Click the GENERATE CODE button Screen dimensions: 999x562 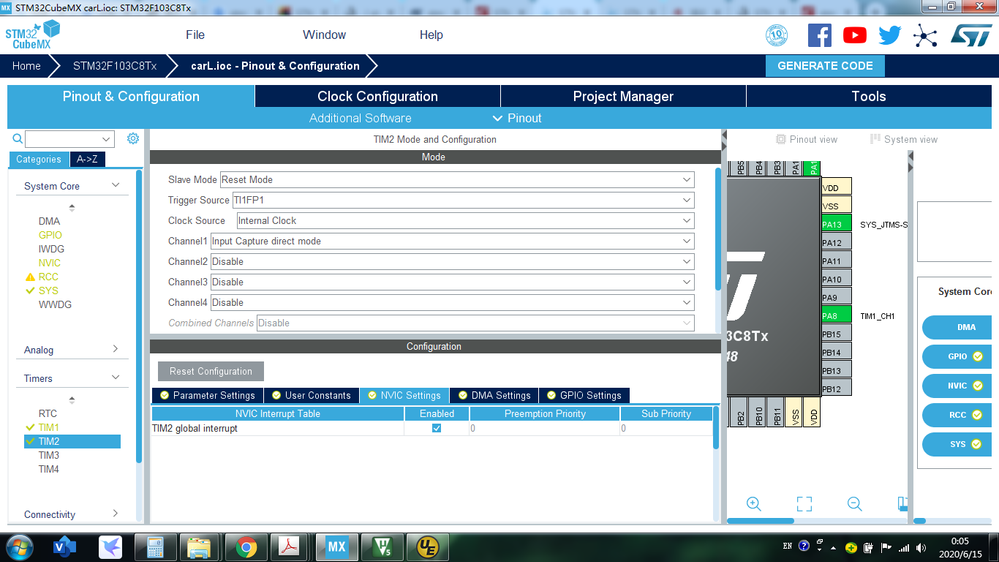pyautogui.click(x=825, y=66)
